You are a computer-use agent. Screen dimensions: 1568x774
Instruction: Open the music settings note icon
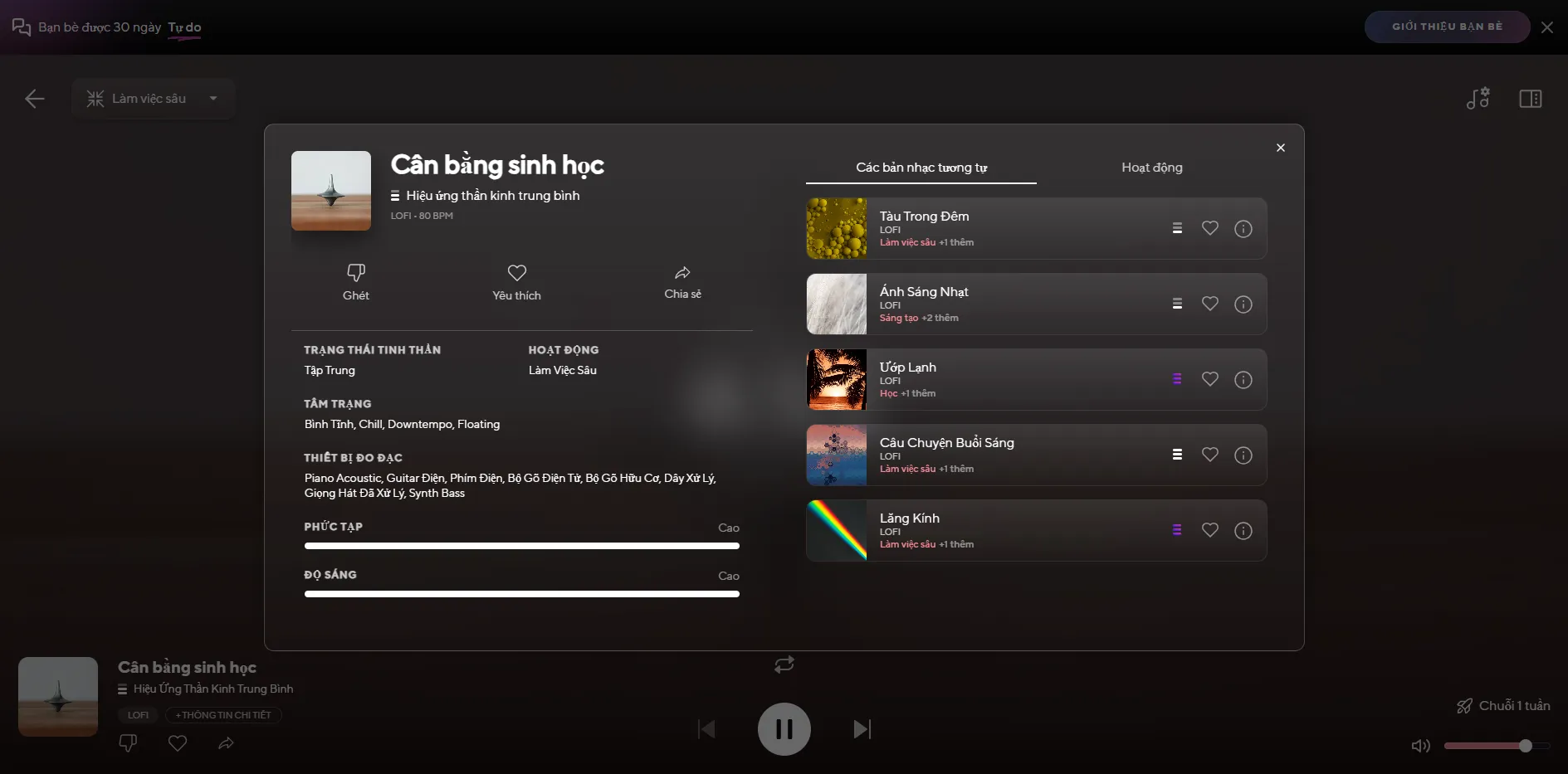pos(1478,99)
